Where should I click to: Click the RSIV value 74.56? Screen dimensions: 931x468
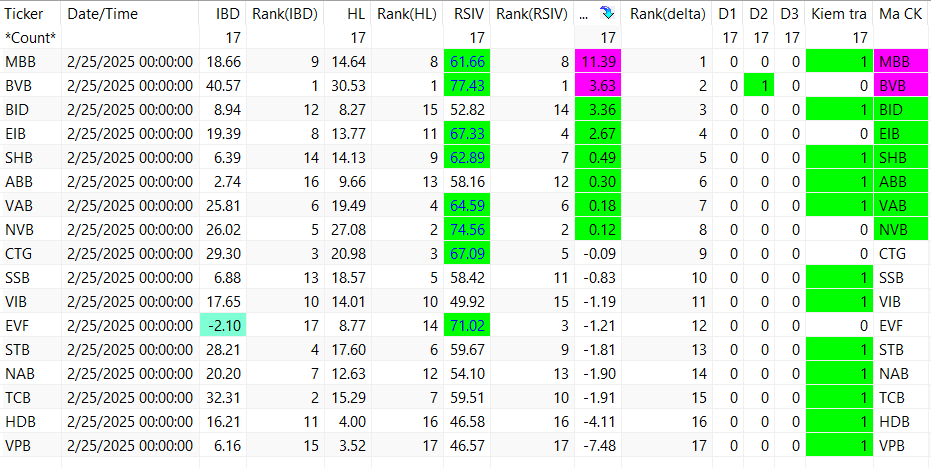[467, 230]
